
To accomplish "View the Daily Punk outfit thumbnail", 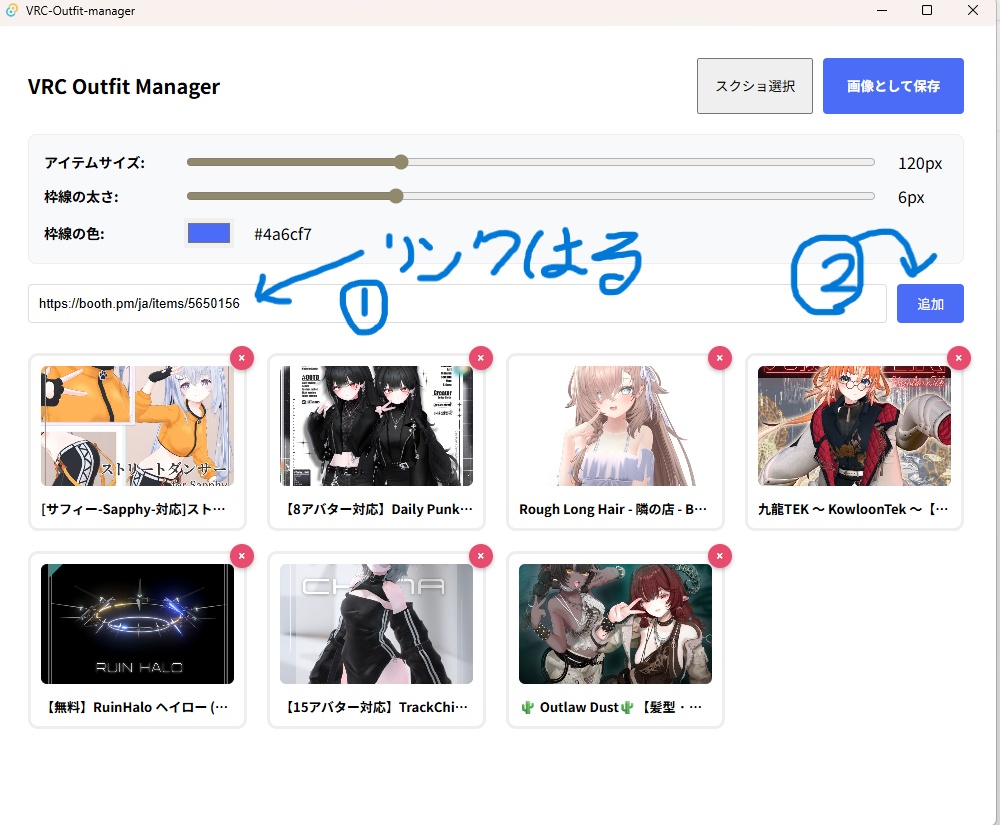I will tap(376, 425).
